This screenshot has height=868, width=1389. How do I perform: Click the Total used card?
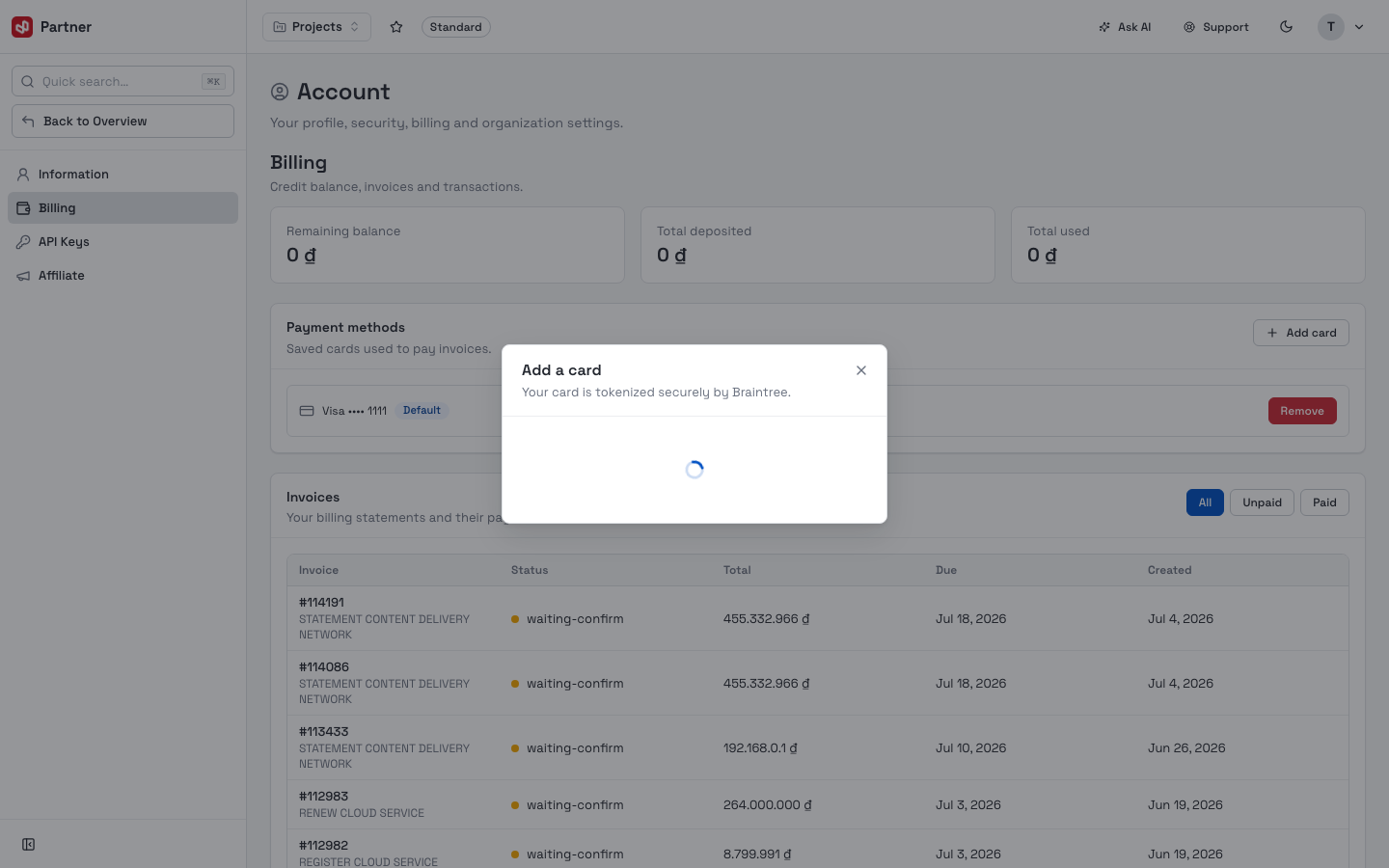1188,245
